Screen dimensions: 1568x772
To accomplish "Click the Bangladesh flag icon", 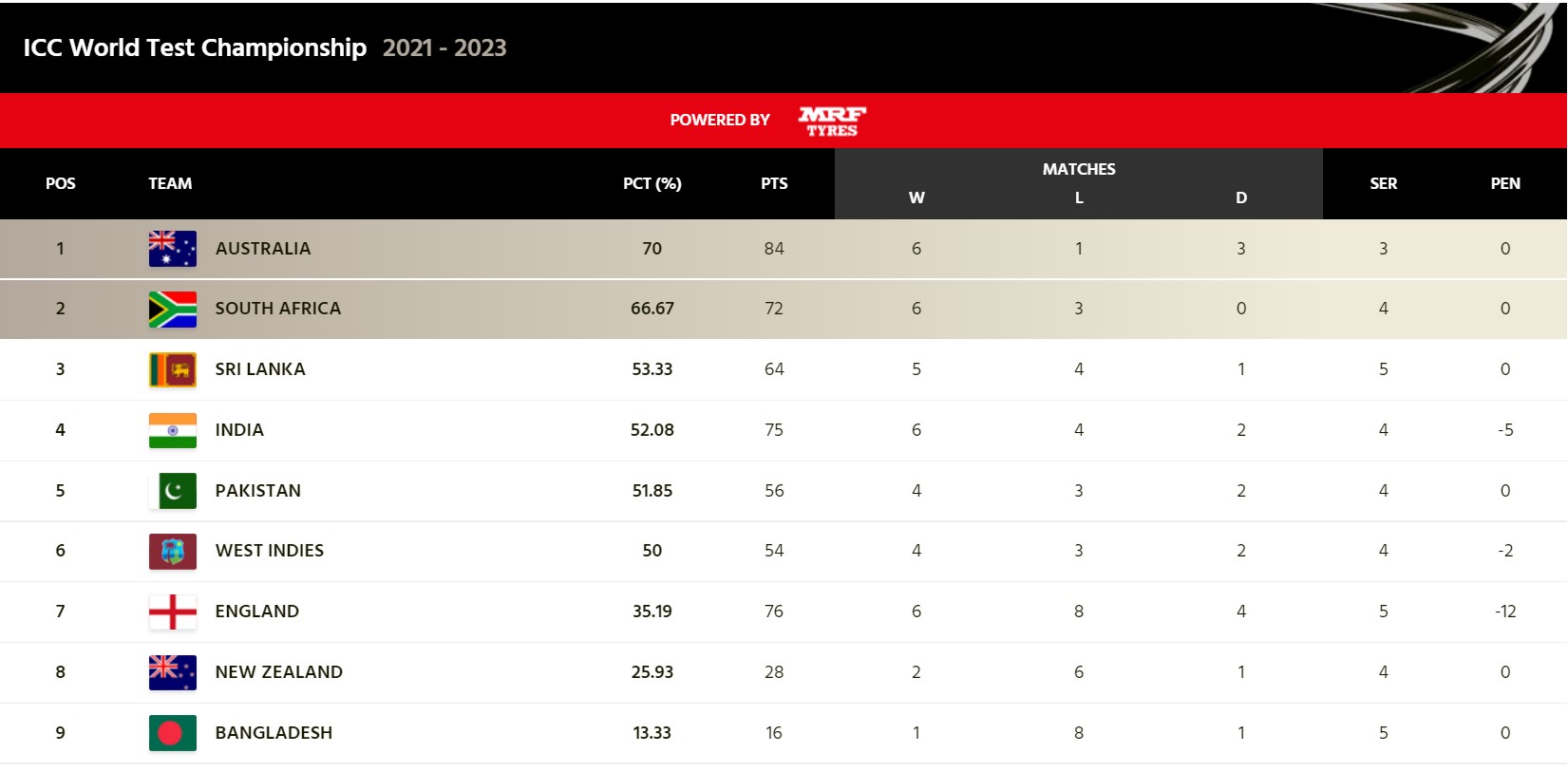I will coord(172,733).
